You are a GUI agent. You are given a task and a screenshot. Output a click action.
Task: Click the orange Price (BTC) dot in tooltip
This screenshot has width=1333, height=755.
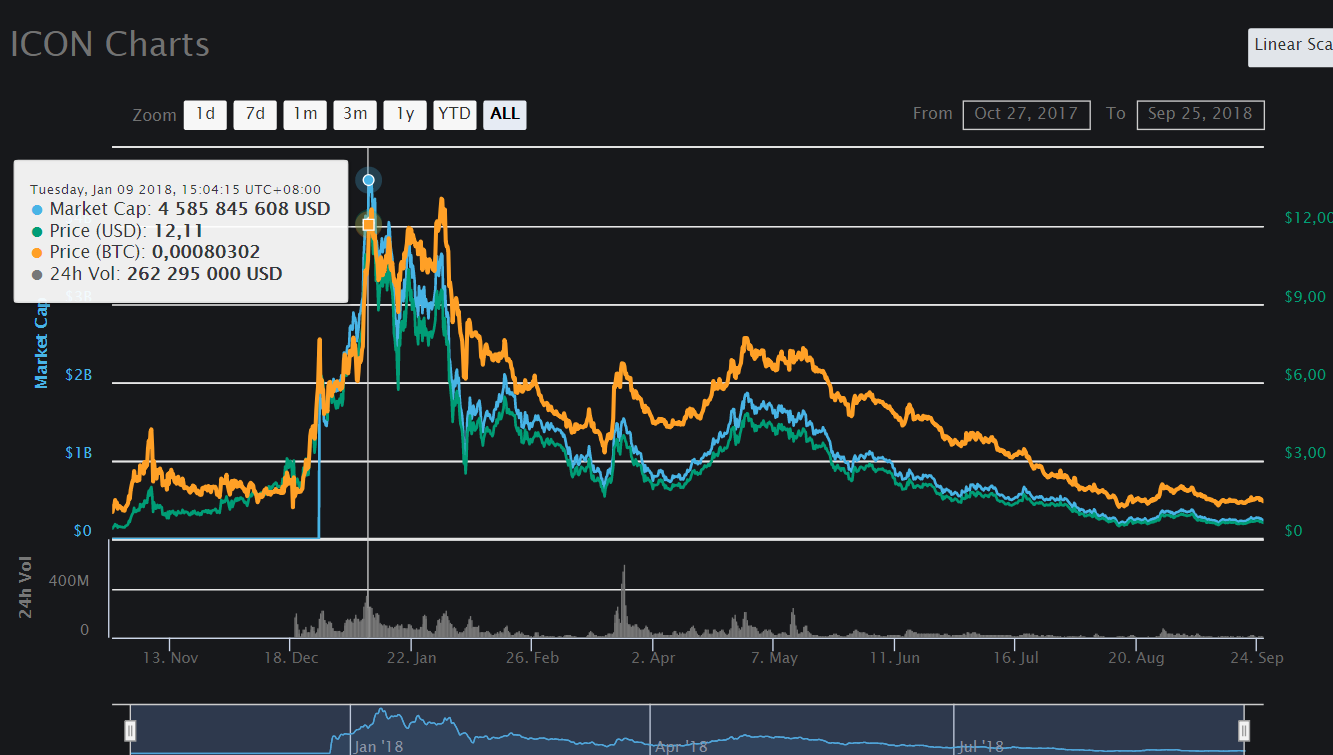38,253
